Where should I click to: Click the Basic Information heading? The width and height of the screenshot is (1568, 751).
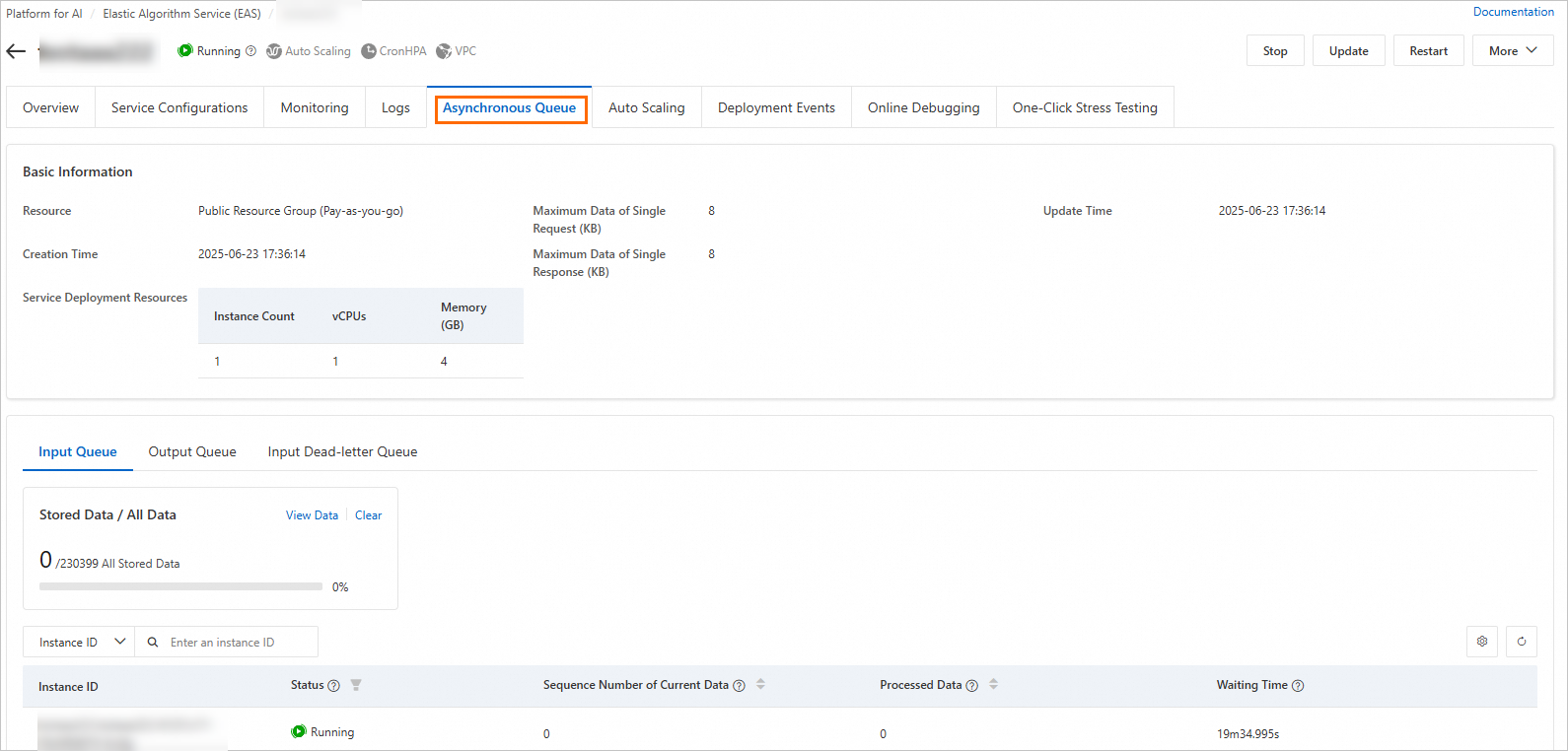(78, 171)
